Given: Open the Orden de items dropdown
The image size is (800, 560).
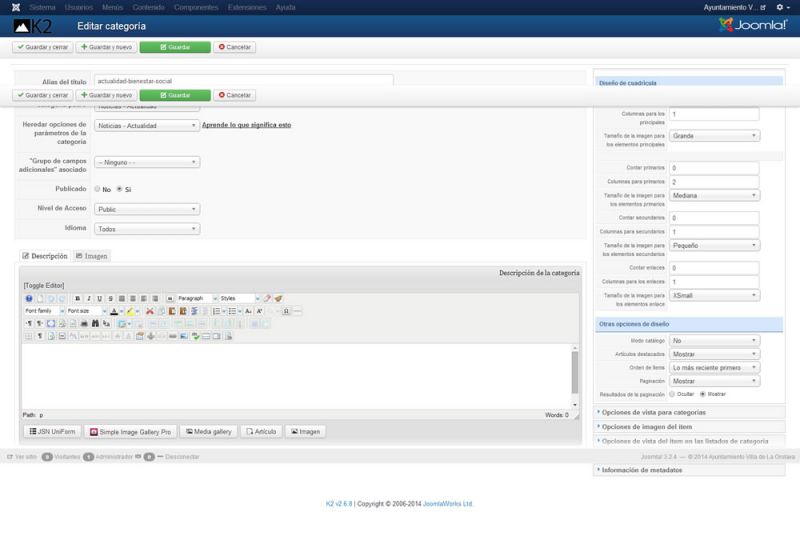Looking at the screenshot, I should click(714, 367).
